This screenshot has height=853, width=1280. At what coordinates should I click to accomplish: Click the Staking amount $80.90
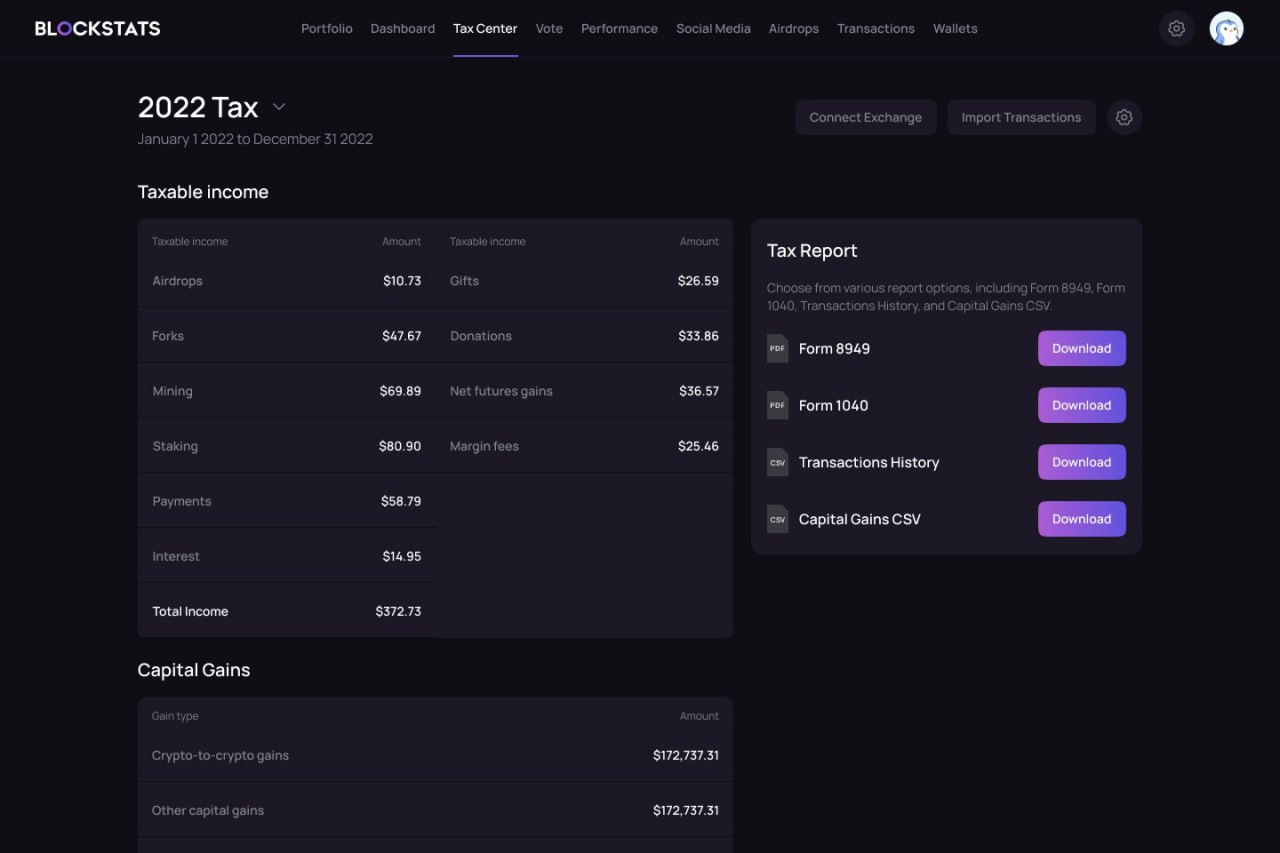coord(400,446)
